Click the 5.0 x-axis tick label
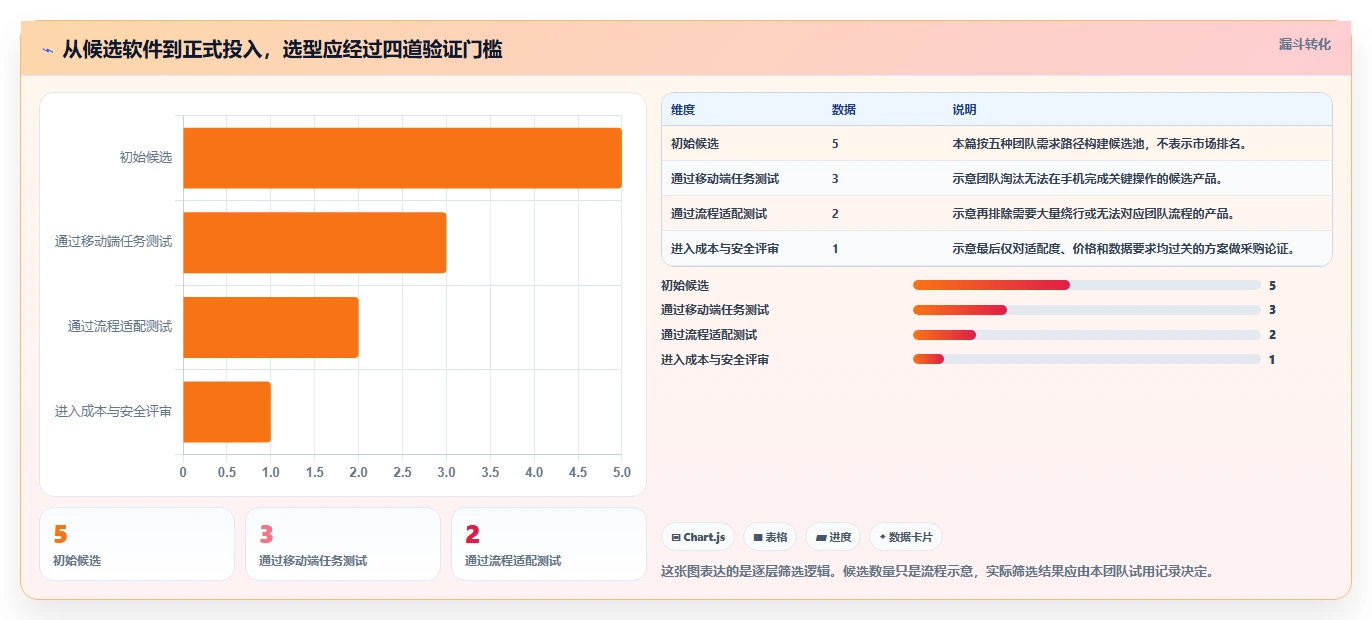 (622, 472)
